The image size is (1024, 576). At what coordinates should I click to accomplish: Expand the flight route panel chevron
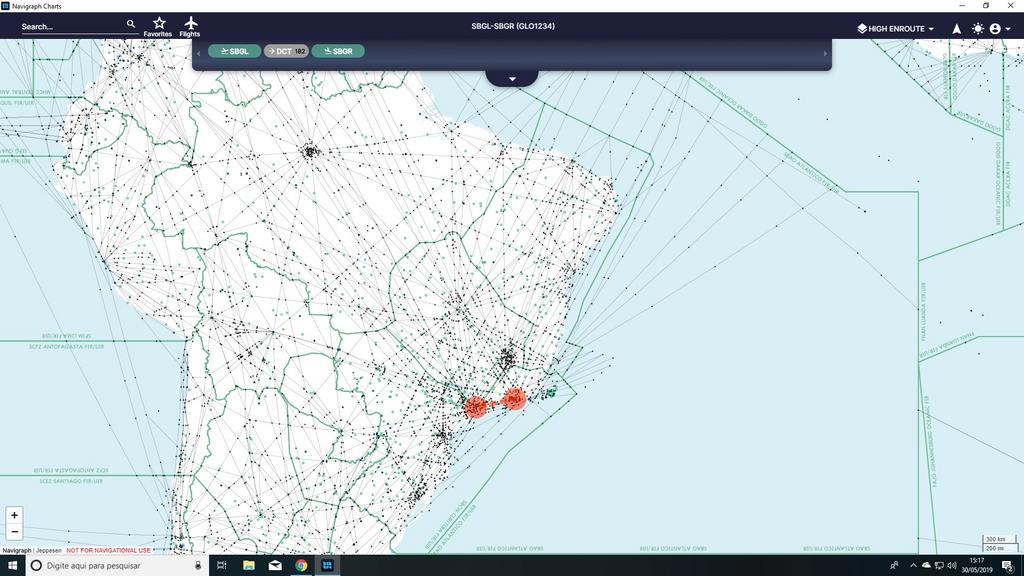pos(512,78)
